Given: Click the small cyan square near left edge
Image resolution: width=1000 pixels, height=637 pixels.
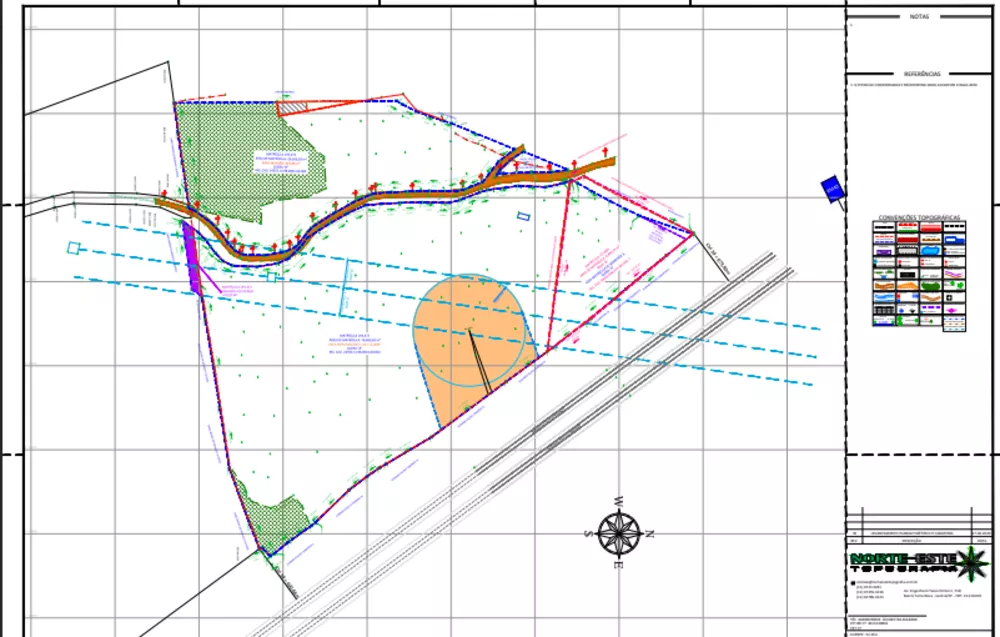Looking at the screenshot, I should (x=73, y=248).
